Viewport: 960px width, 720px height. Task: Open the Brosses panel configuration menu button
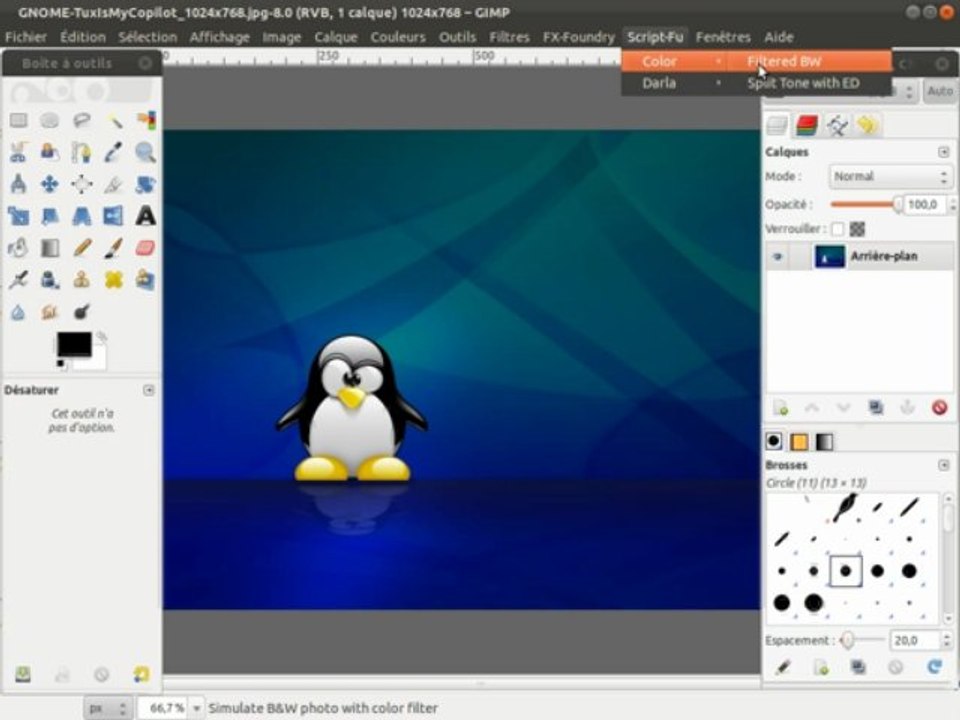click(943, 465)
